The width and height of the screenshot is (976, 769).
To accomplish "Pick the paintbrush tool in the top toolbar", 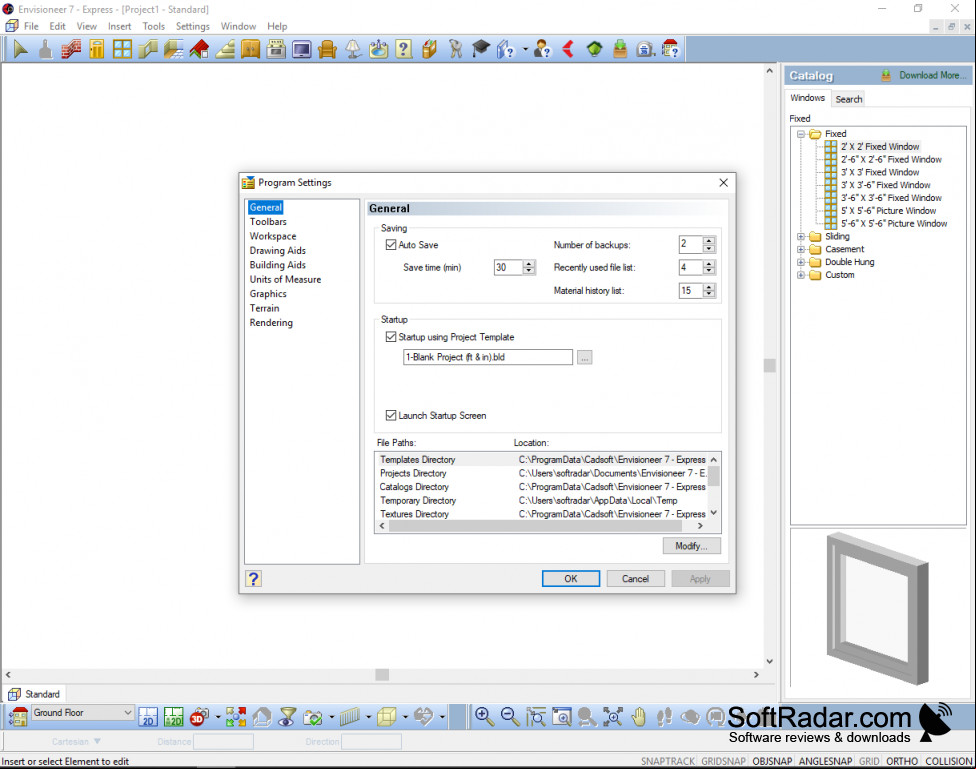I will pos(45,49).
